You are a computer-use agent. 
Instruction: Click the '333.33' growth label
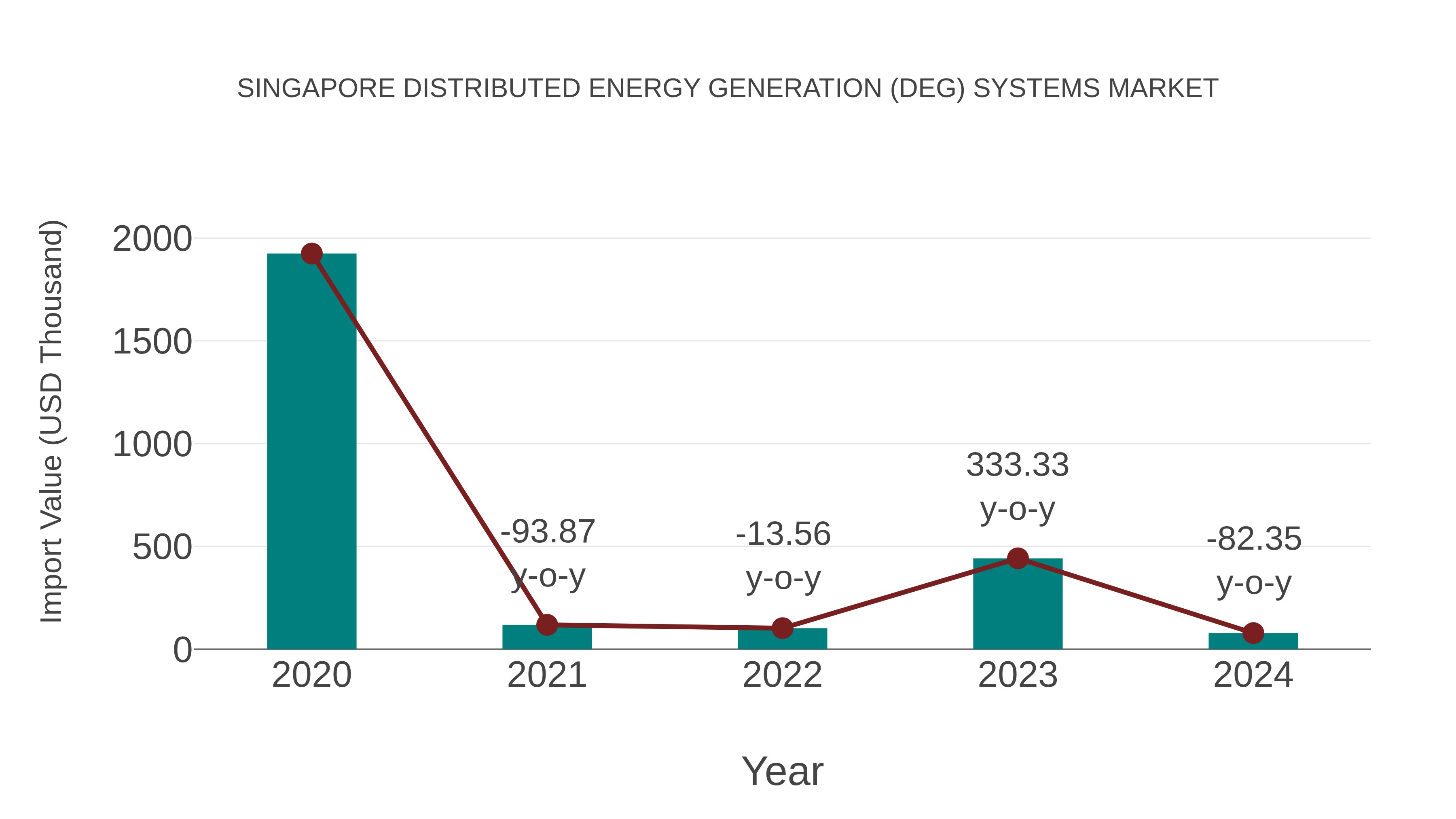1018,465
